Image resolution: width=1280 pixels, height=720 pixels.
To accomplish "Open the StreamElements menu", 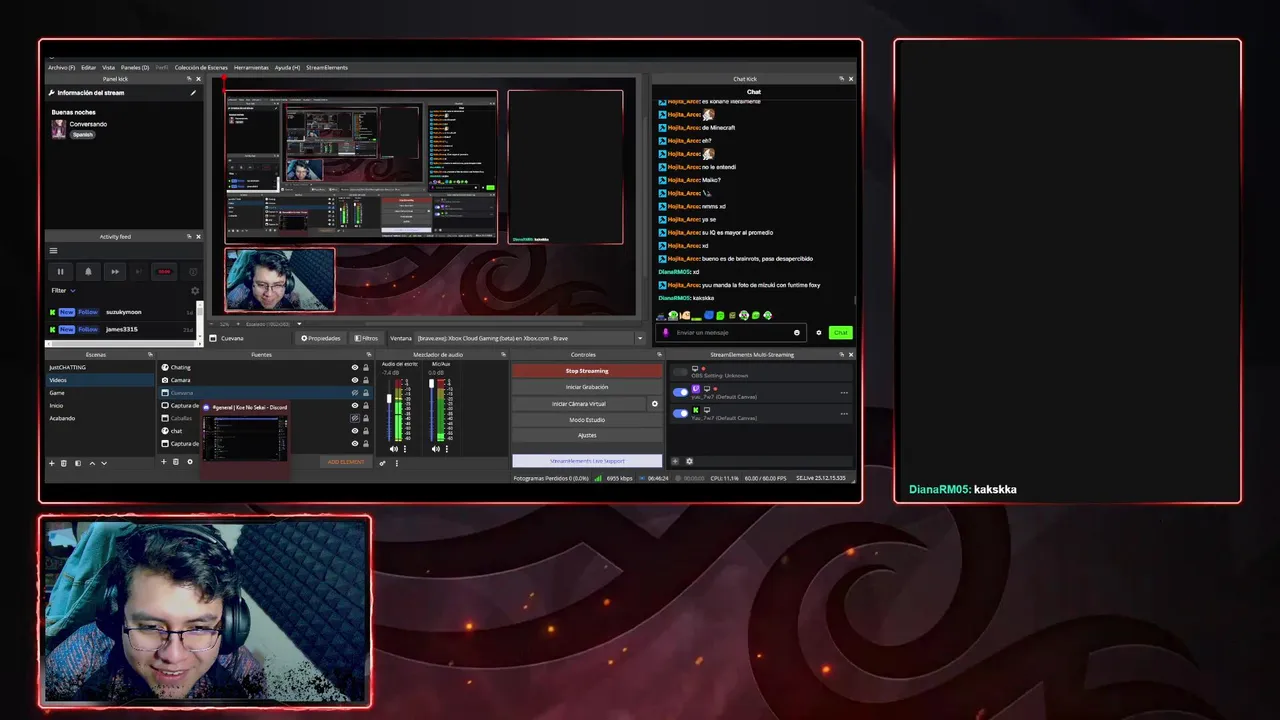I will click(327, 67).
